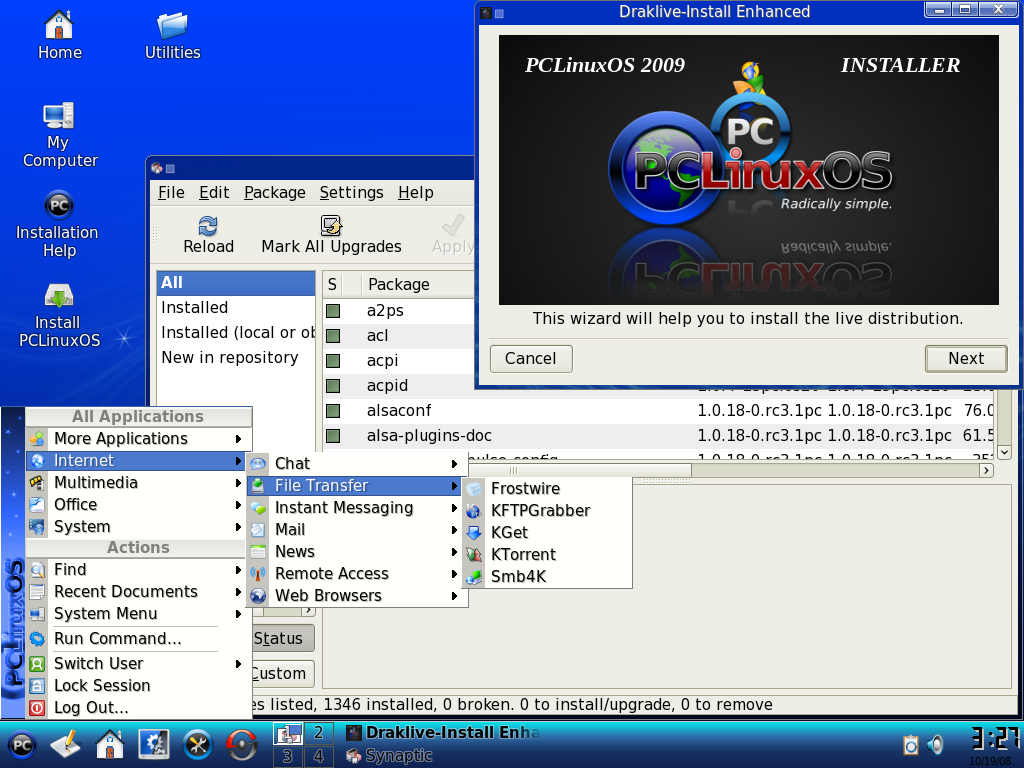Open the File menu in Synaptic

[171, 193]
